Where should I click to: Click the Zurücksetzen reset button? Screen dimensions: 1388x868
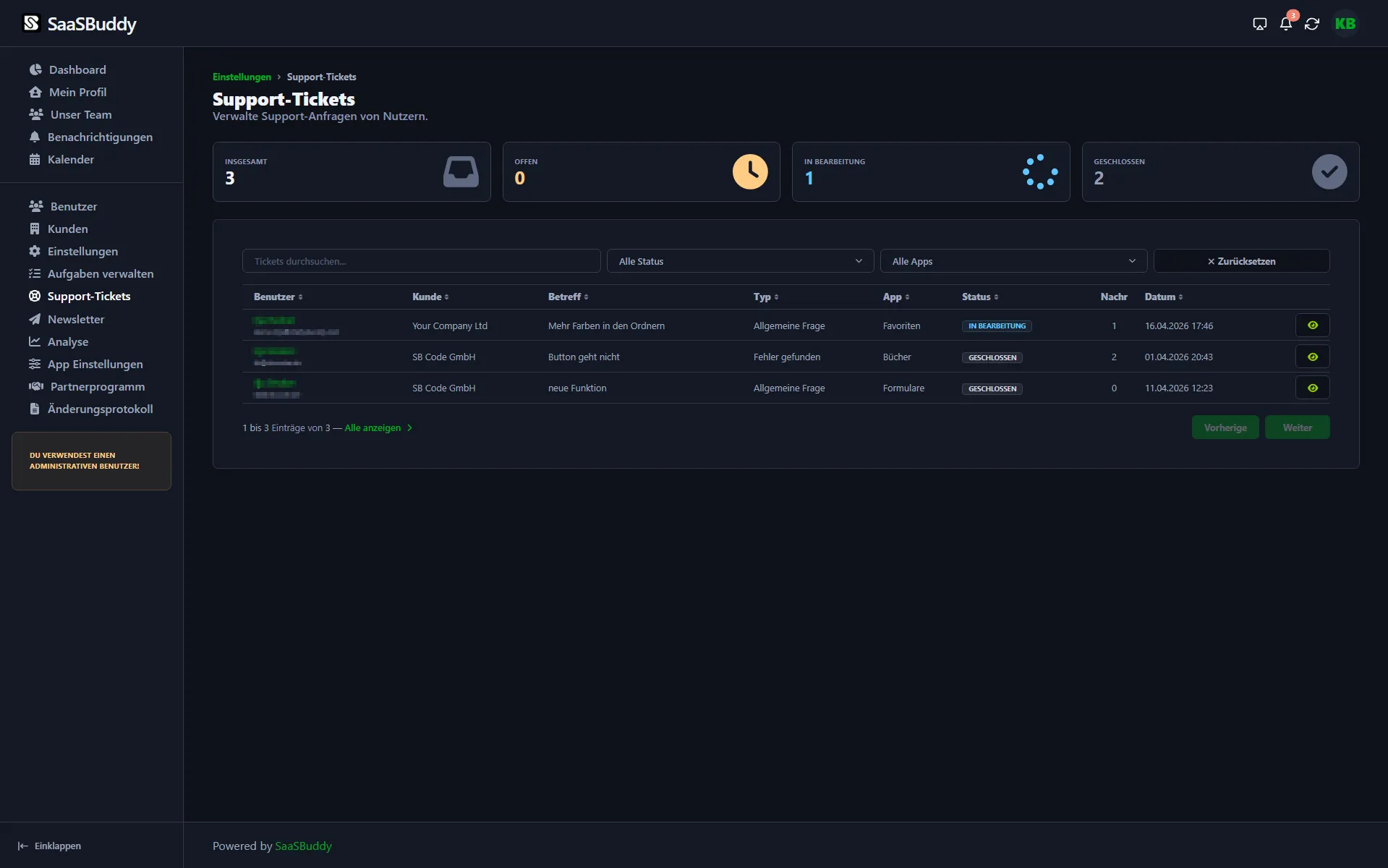point(1241,261)
